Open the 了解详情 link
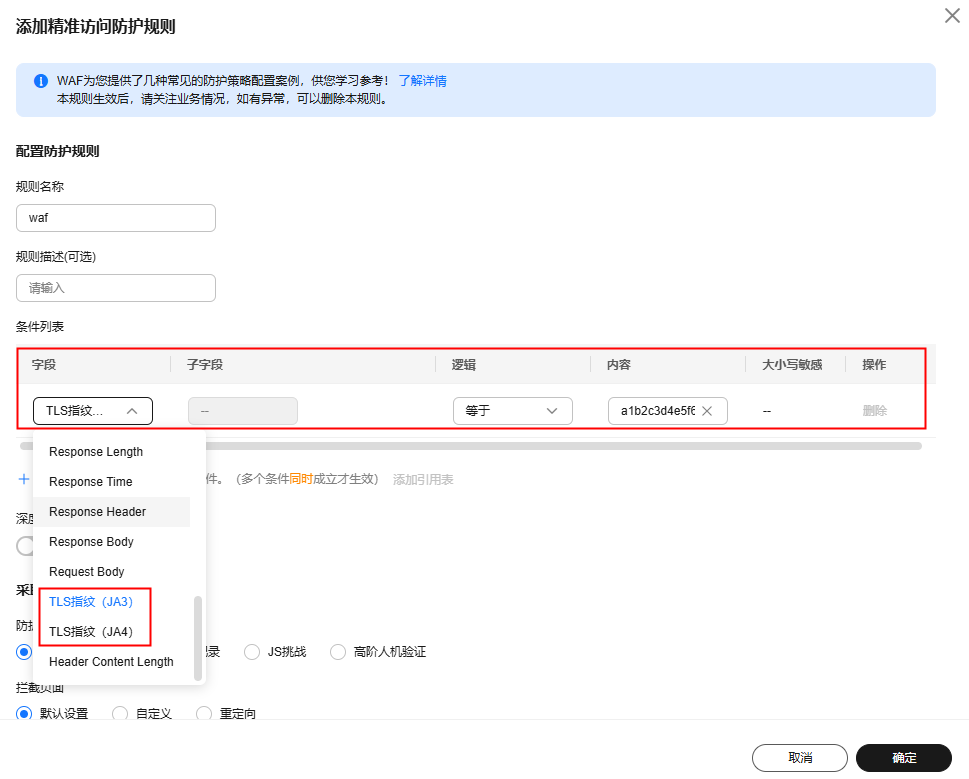 pyautogui.click(x=422, y=81)
